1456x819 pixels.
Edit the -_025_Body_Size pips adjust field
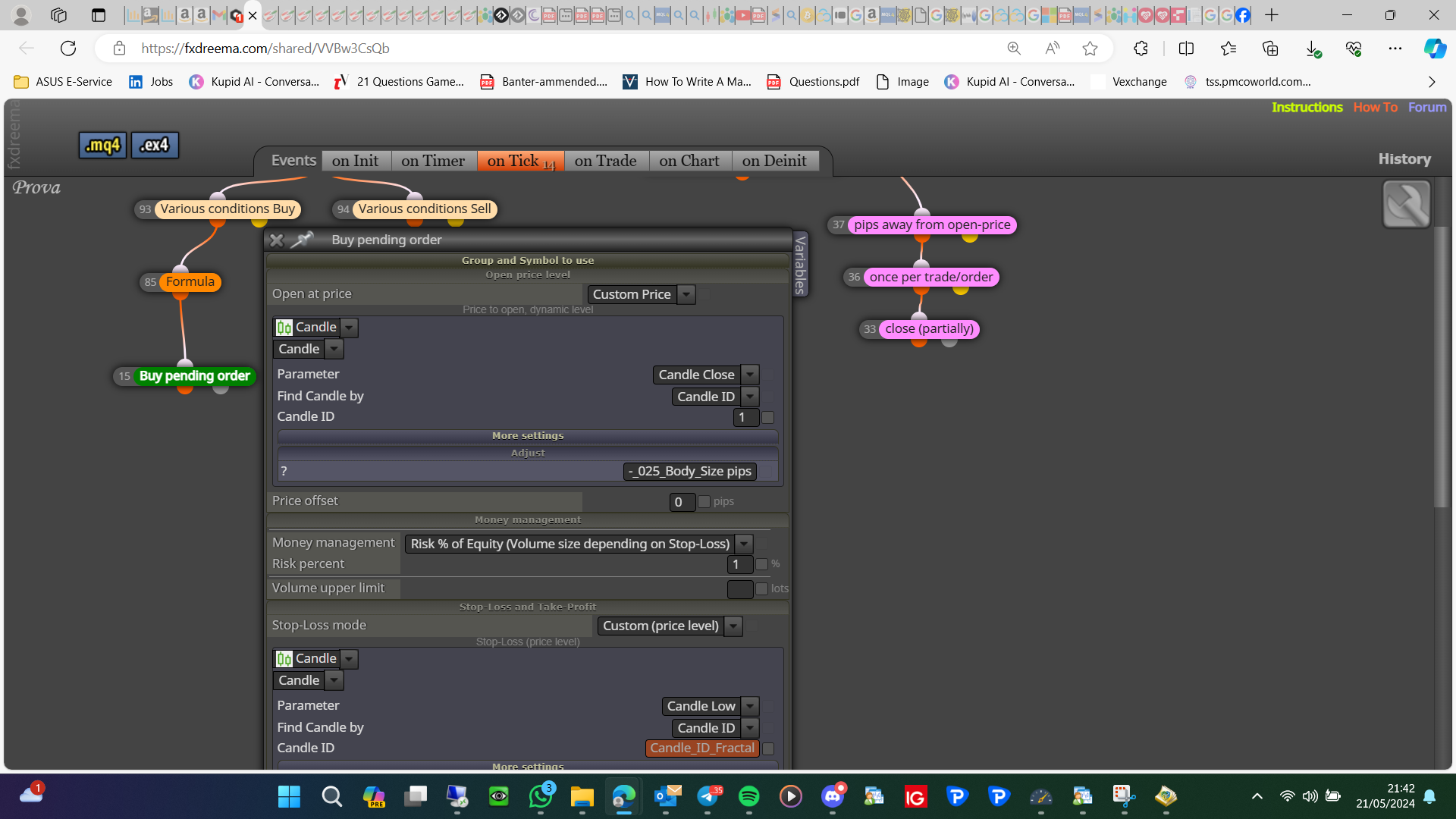(690, 472)
